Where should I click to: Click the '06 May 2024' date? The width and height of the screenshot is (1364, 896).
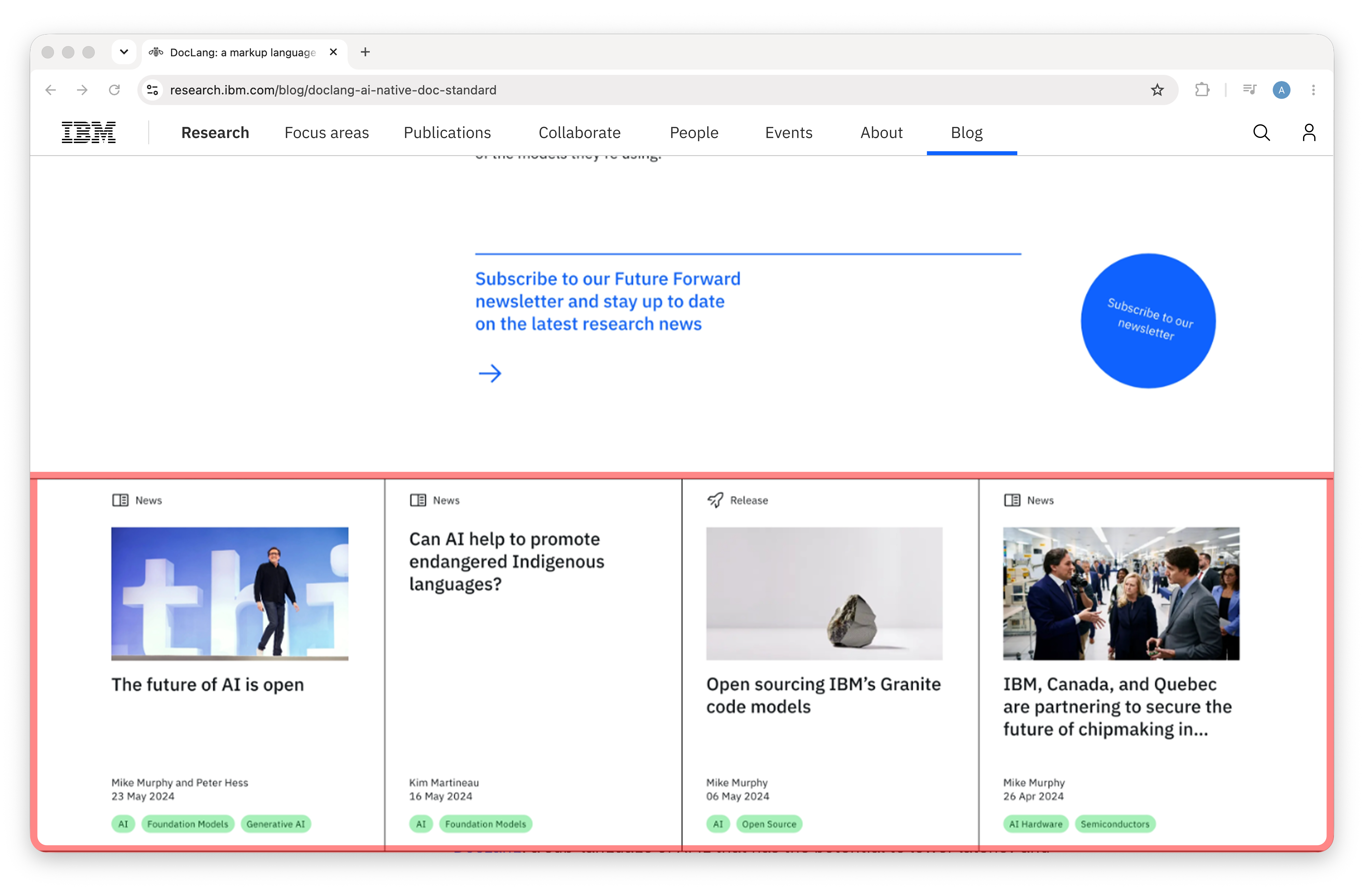click(738, 796)
